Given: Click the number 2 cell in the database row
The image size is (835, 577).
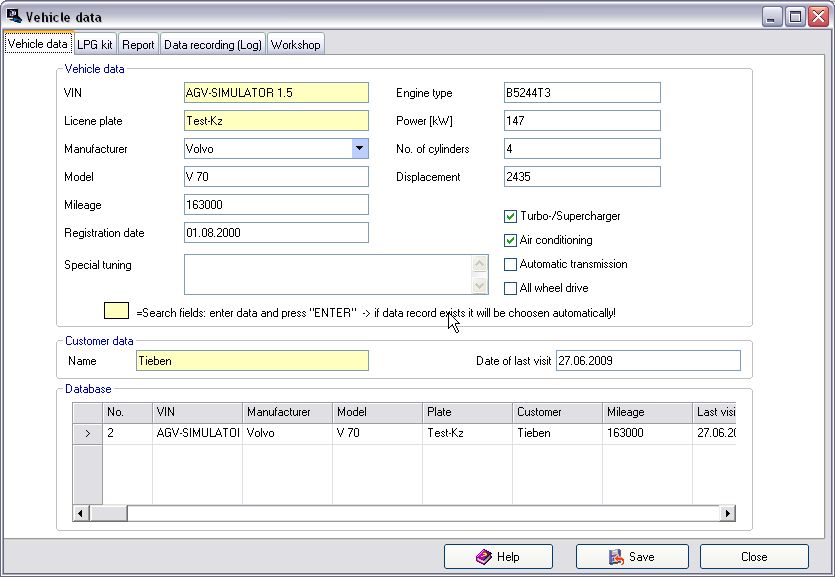Looking at the screenshot, I should click(x=127, y=434).
